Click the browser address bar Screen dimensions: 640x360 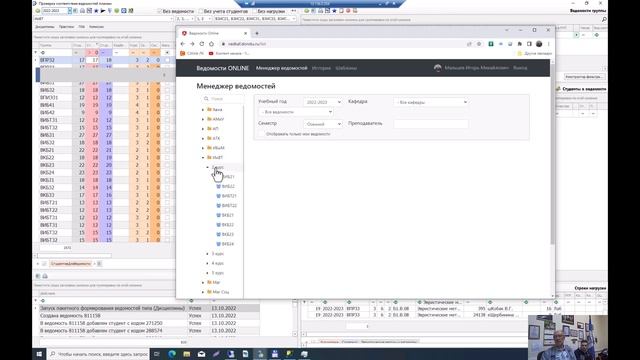tap(343, 44)
